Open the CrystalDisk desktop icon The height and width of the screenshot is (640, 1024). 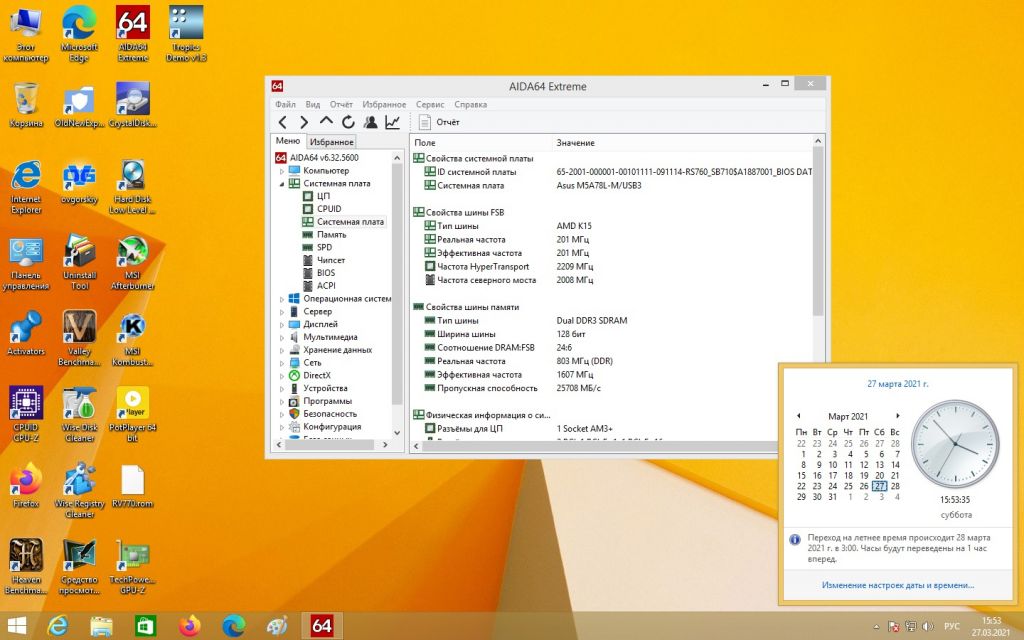pyautogui.click(x=133, y=104)
